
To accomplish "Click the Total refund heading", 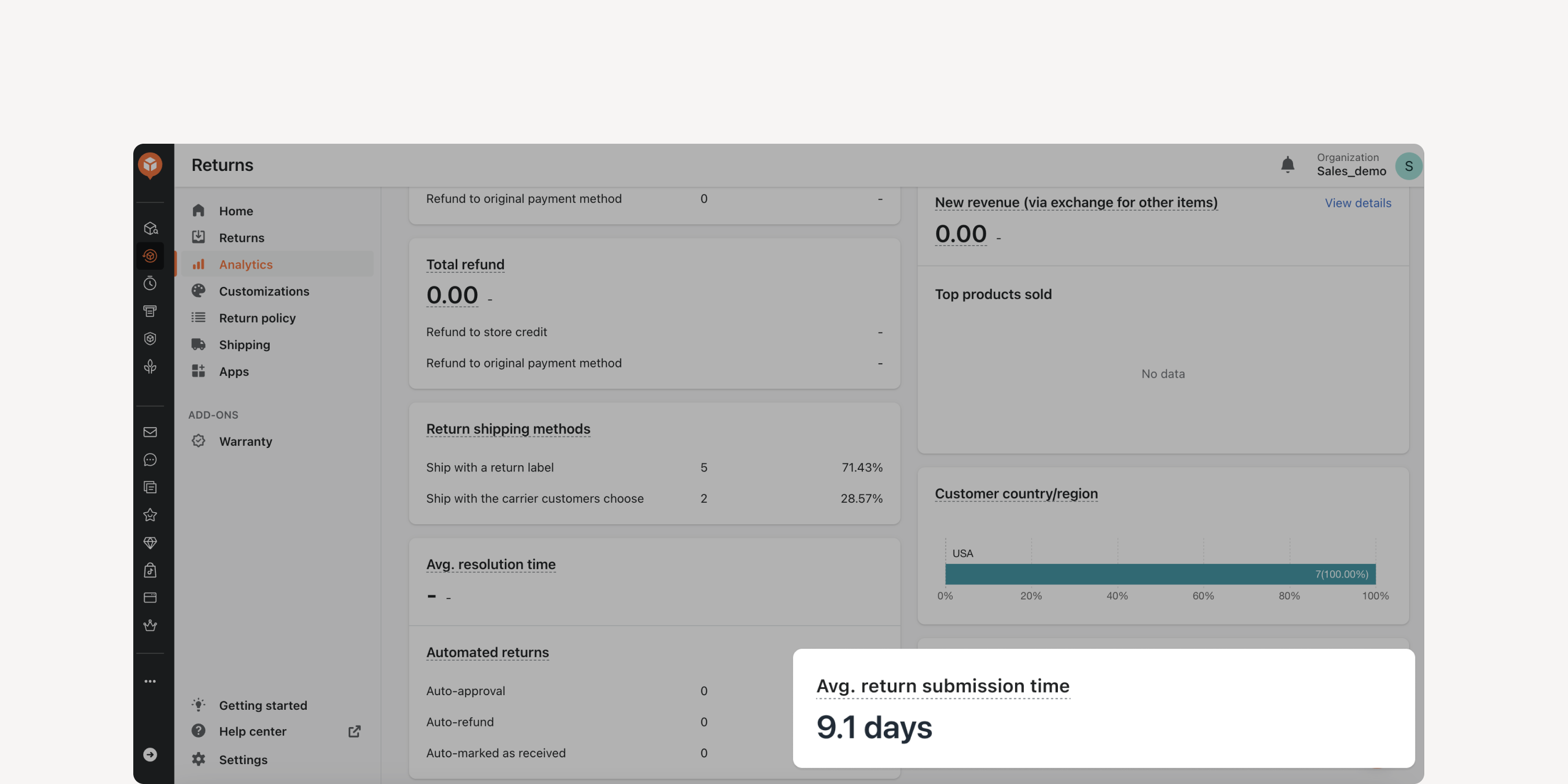I will (x=465, y=264).
